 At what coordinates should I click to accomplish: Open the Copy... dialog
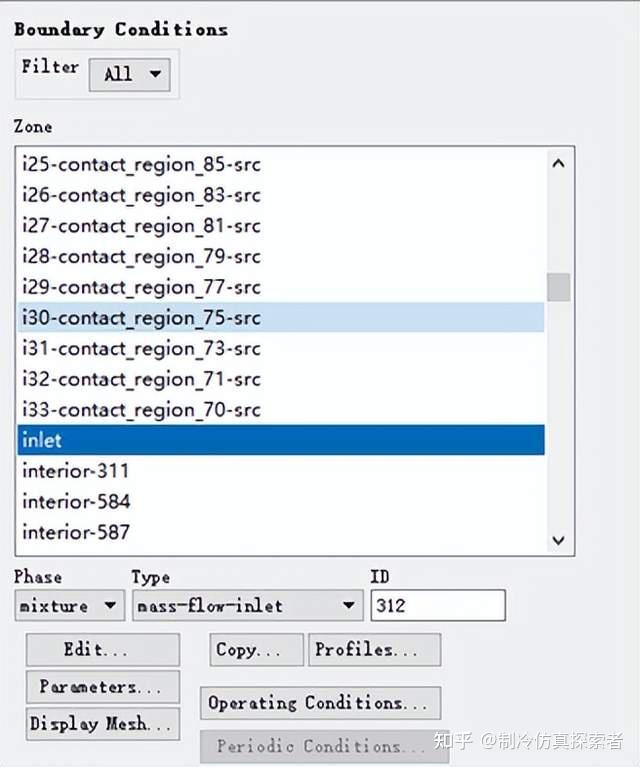(257, 650)
